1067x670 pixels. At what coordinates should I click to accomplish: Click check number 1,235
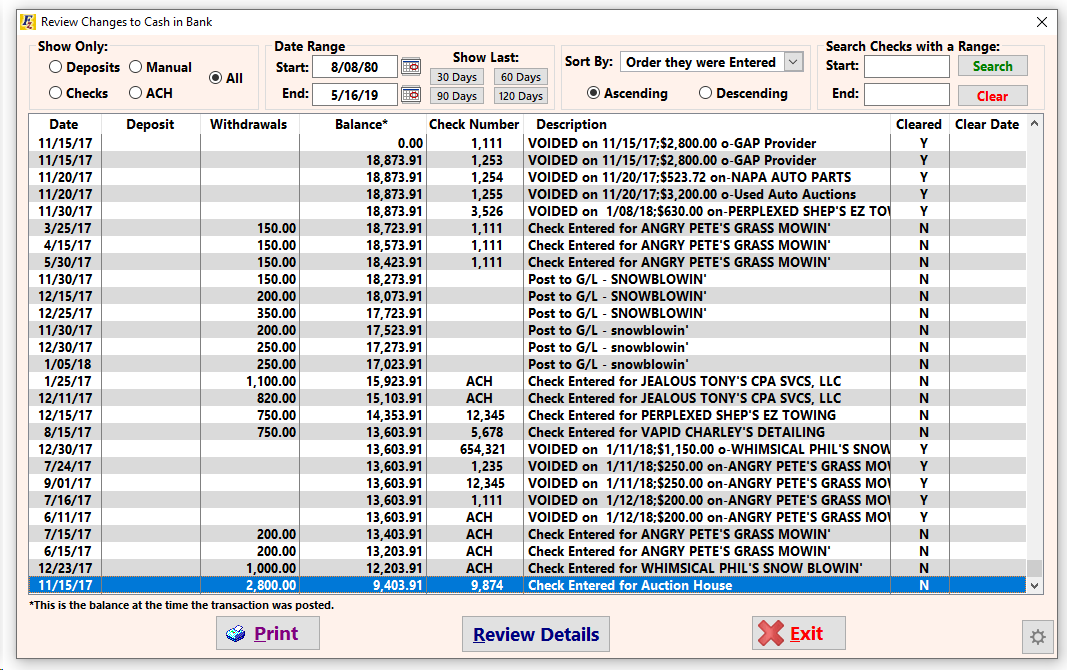(x=487, y=467)
